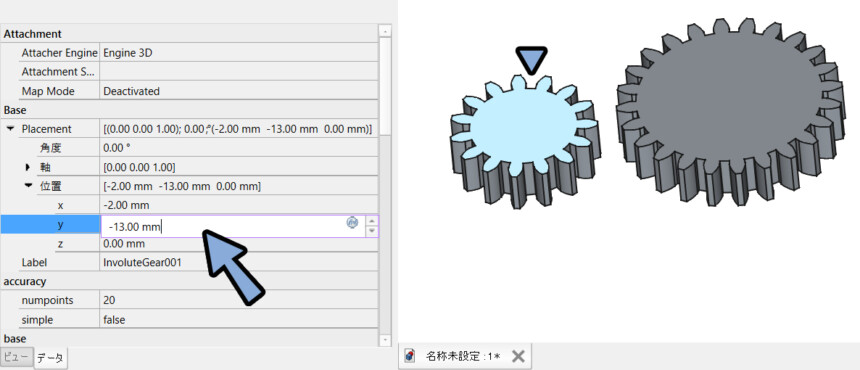Collapse the Placement property group
This screenshot has height=370, width=860.
(10, 129)
